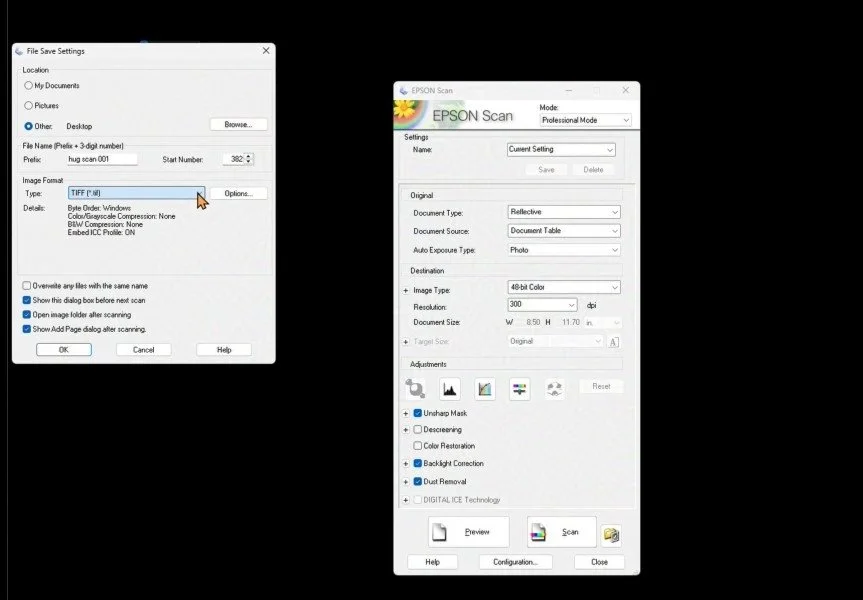Click the Scan color page icon

pos(538,532)
